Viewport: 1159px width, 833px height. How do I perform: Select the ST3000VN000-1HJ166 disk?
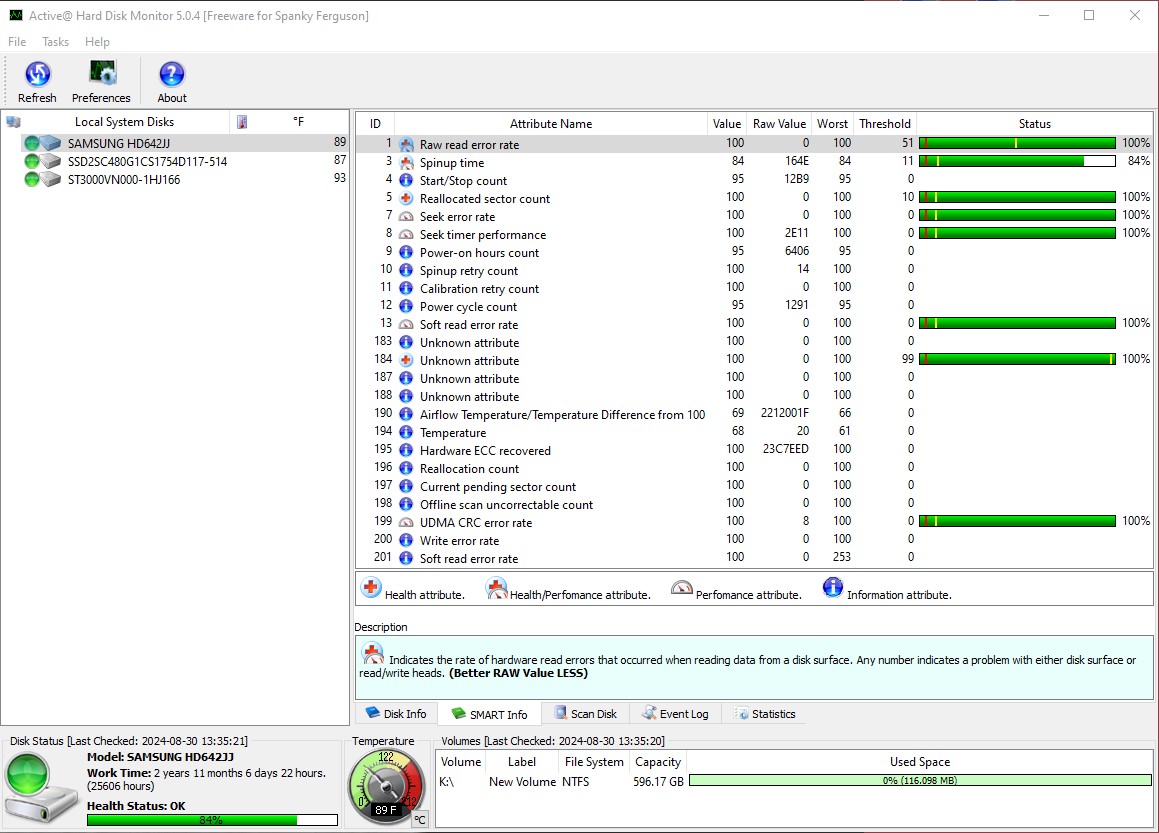123,179
